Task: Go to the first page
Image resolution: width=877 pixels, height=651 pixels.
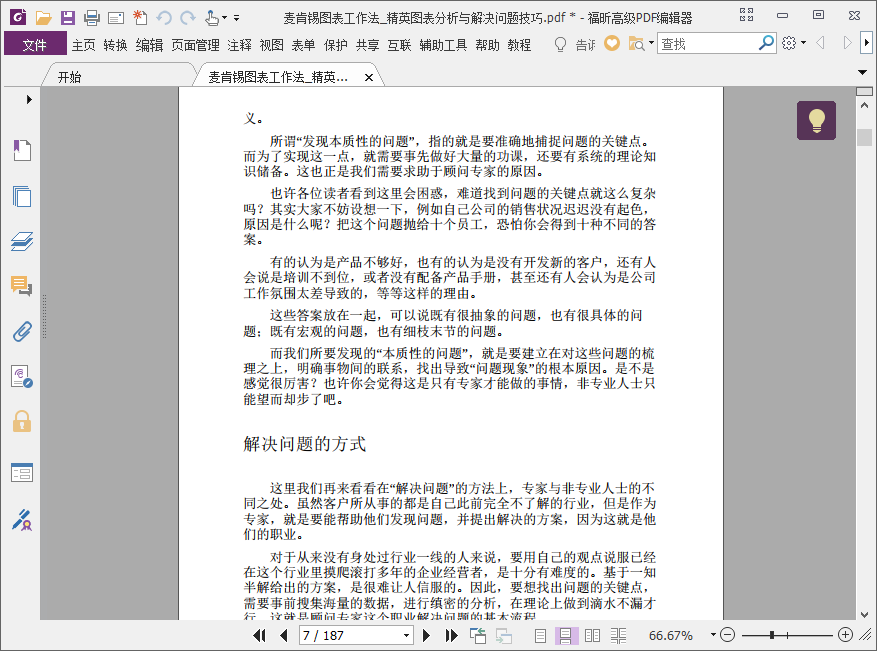Action: pyautogui.click(x=259, y=635)
